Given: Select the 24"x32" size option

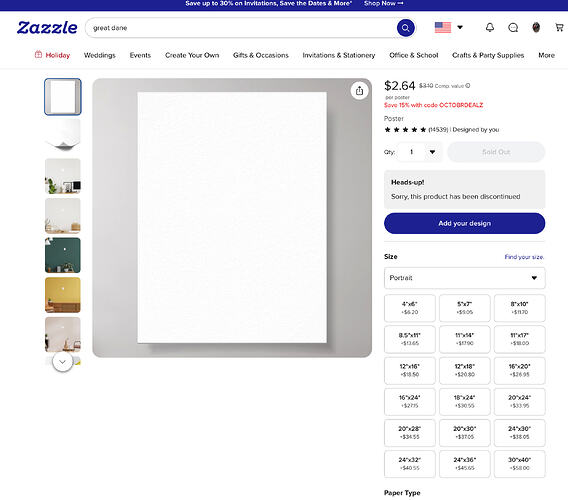Looking at the screenshot, I should (x=409, y=464).
